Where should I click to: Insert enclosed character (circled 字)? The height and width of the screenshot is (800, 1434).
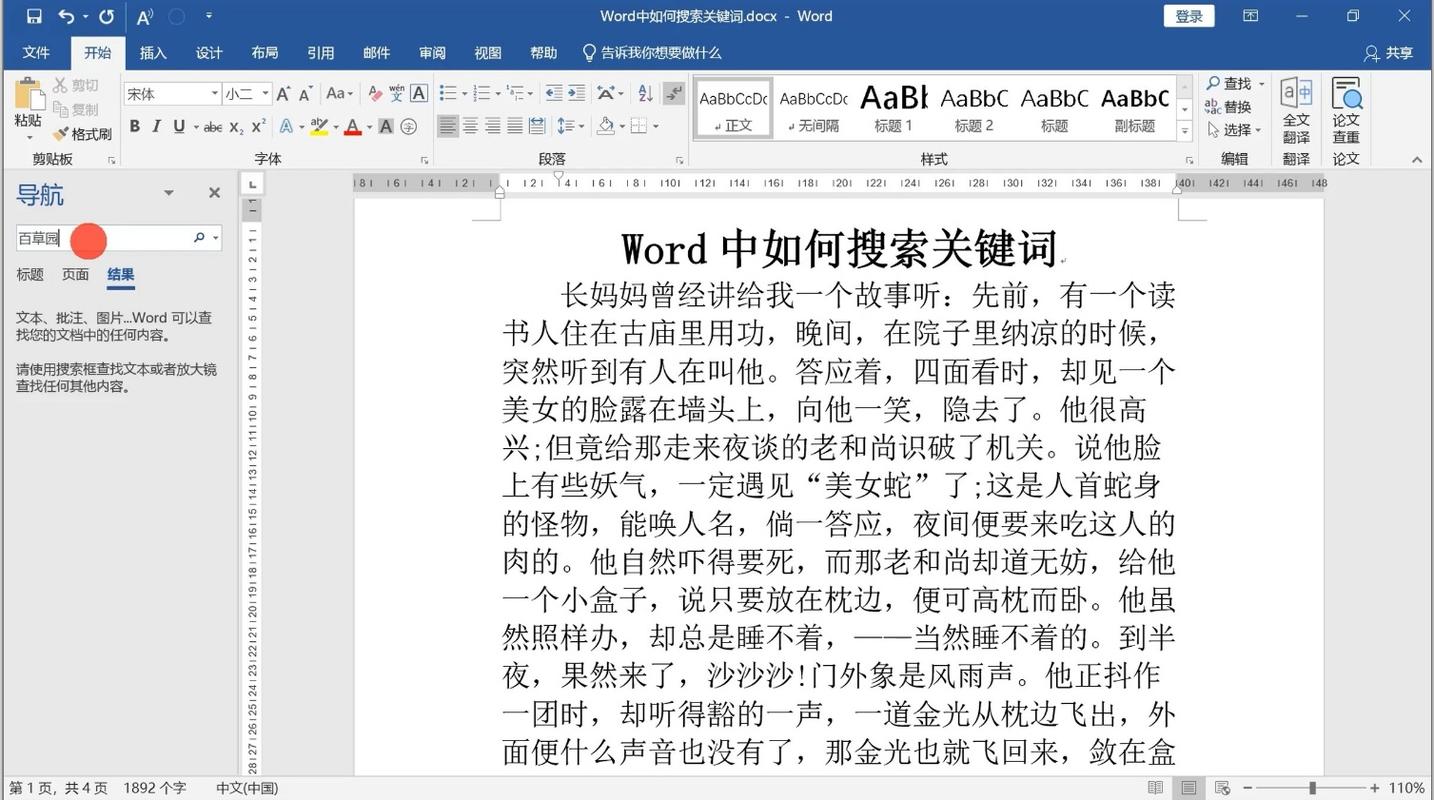[408, 127]
